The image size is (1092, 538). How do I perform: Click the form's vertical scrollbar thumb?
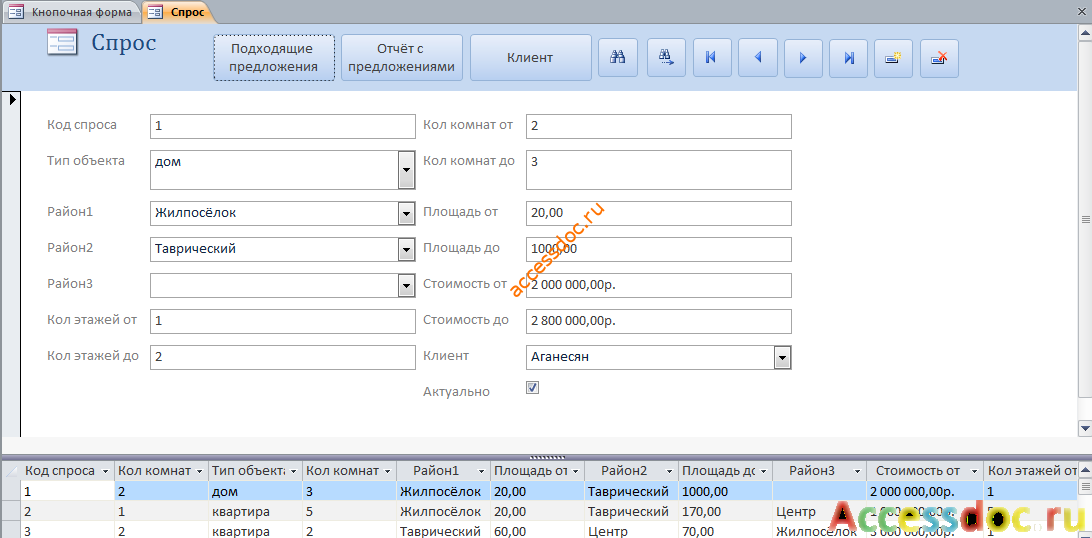point(1084,219)
